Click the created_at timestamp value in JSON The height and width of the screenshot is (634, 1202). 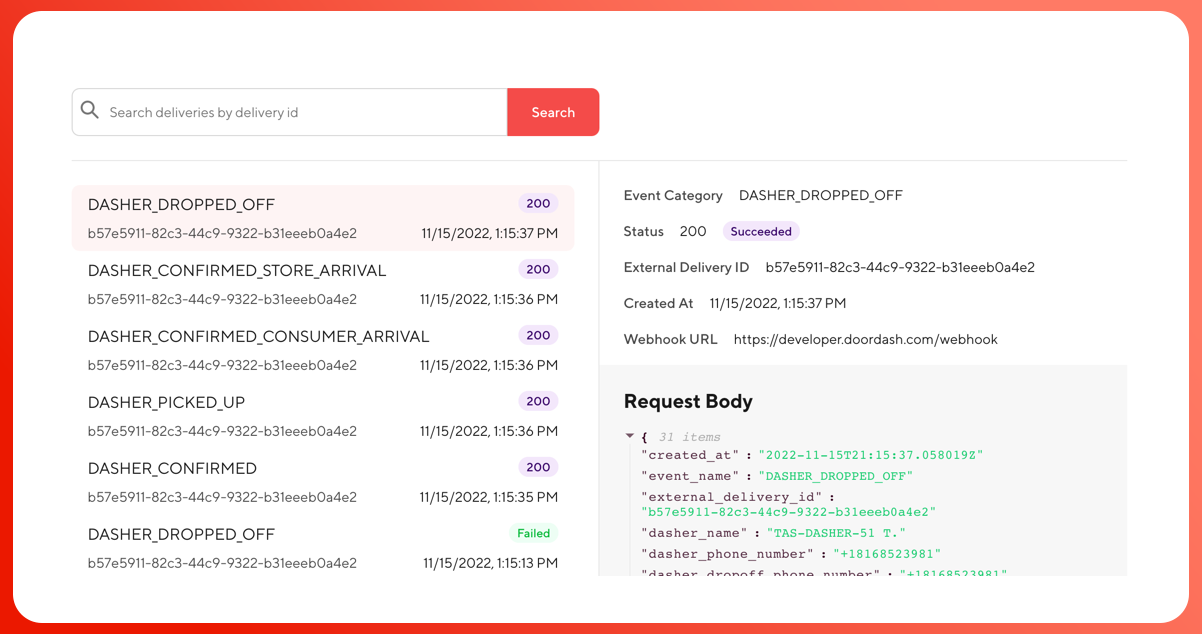(870, 455)
